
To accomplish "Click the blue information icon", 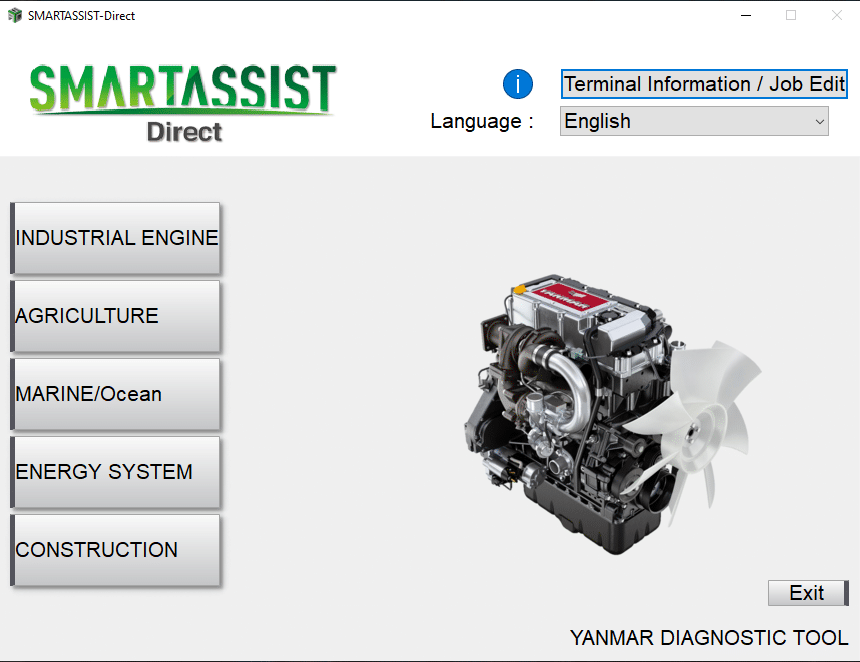I will click(517, 84).
